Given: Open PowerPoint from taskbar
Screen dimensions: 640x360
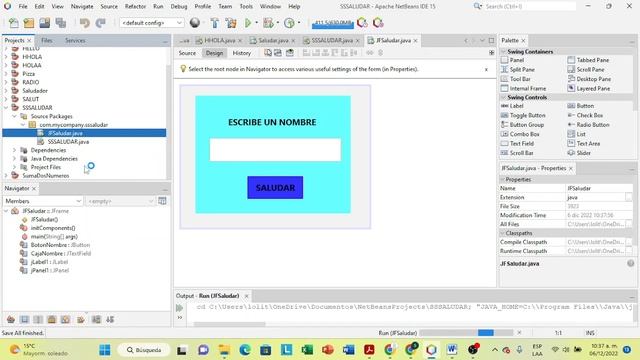Looking at the screenshot, I should [x=328, y=350].
